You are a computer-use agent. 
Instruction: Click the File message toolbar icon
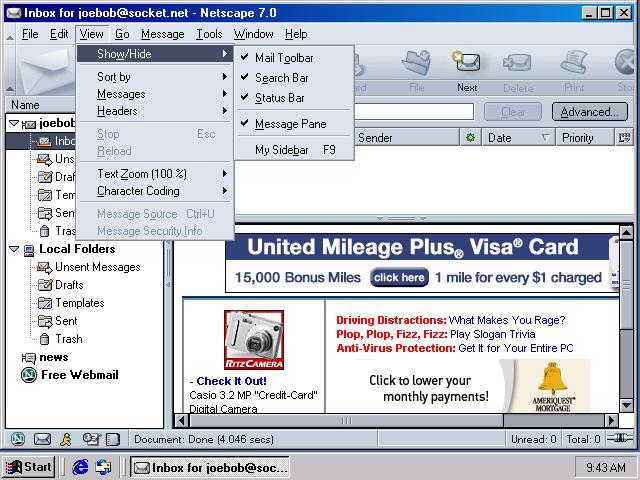click(x=416, y=62)
